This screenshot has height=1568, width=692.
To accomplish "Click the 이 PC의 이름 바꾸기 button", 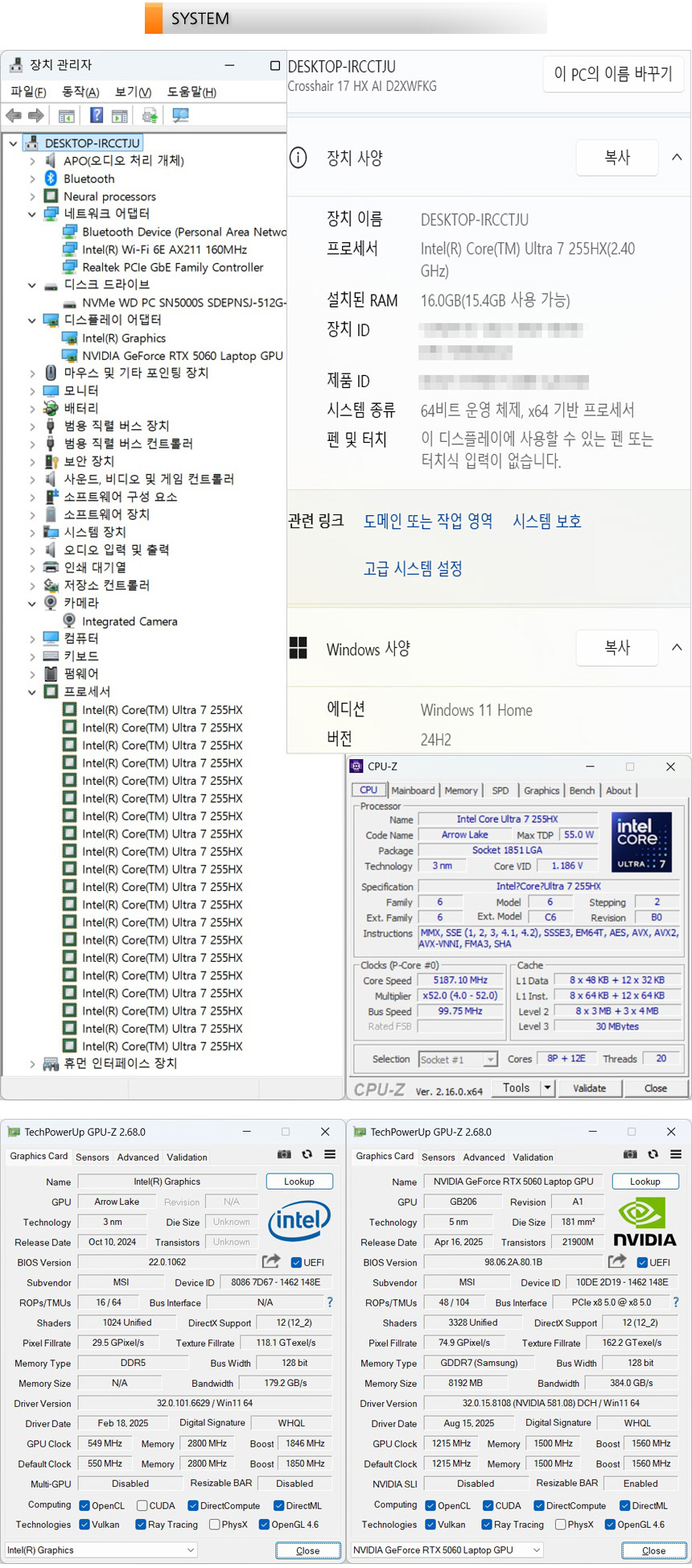I will (x=613, y=74).
